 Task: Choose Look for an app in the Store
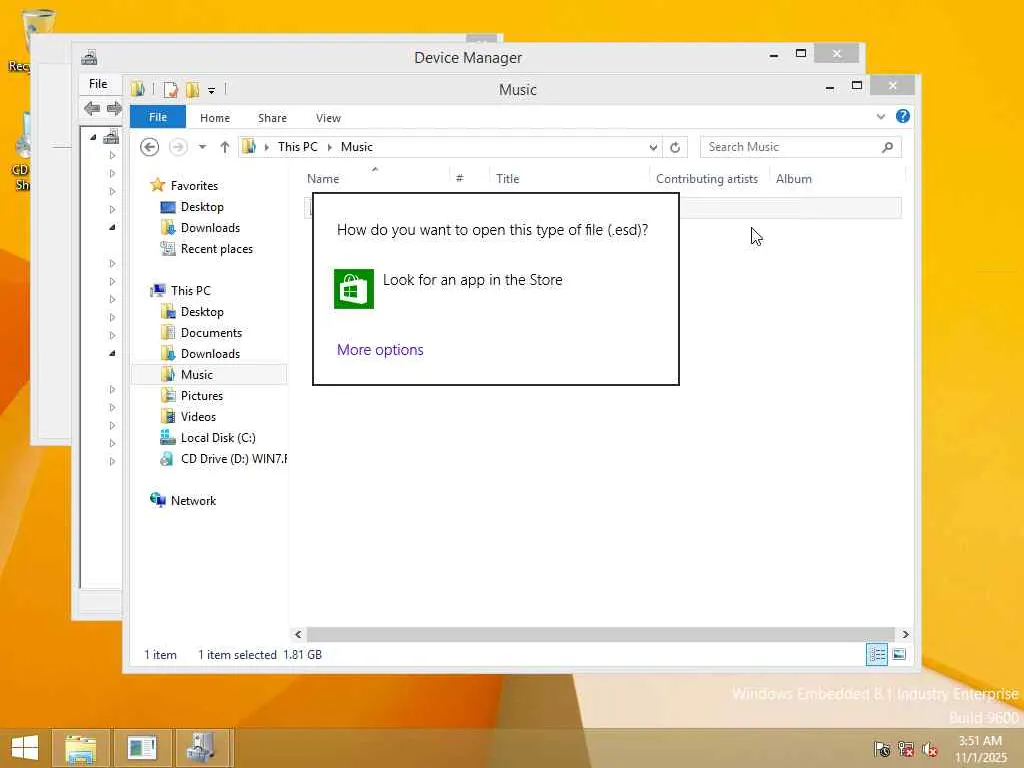(472, 280)
